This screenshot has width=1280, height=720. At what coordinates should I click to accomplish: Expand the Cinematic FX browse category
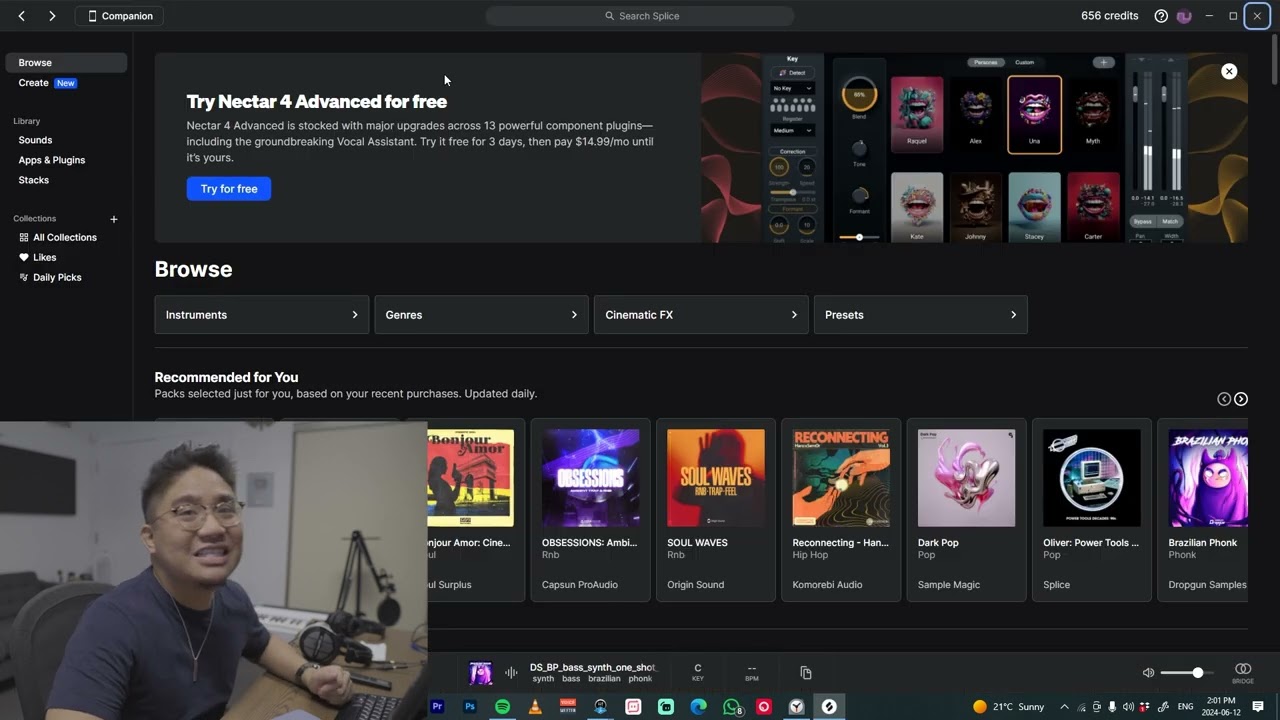point(701,315)
